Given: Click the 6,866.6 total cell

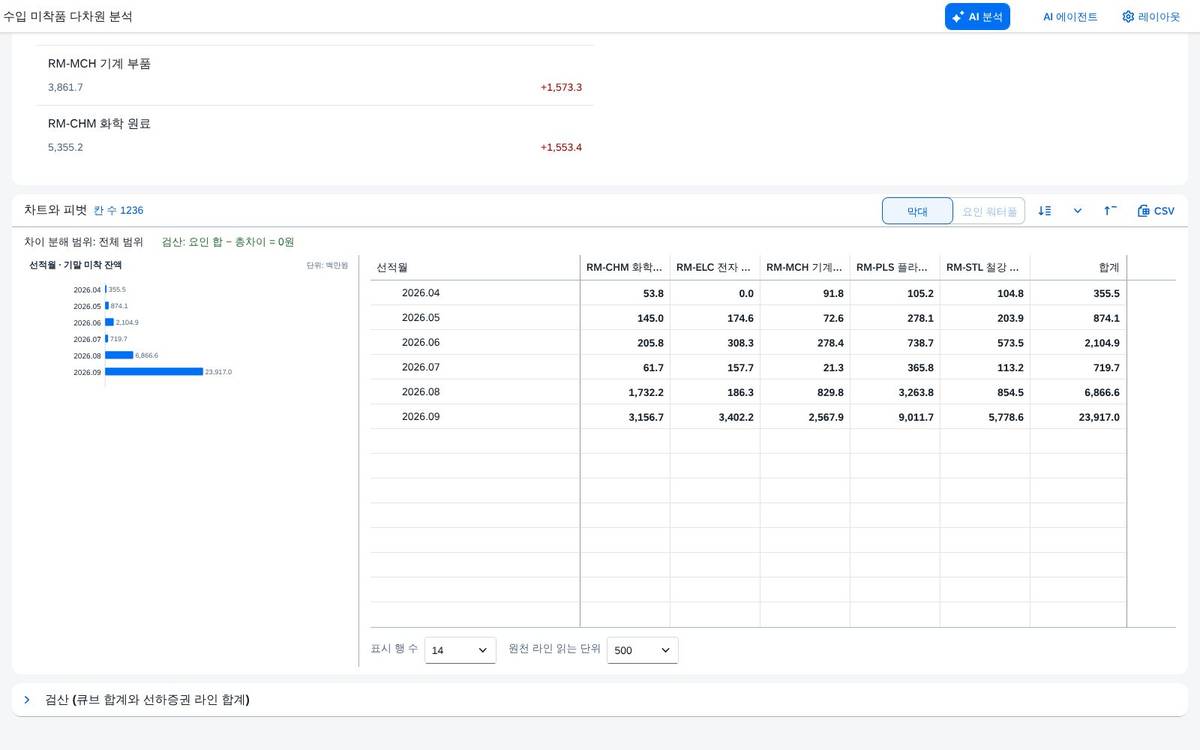Looking at the screenshot, I should [x=1078, y=392].
